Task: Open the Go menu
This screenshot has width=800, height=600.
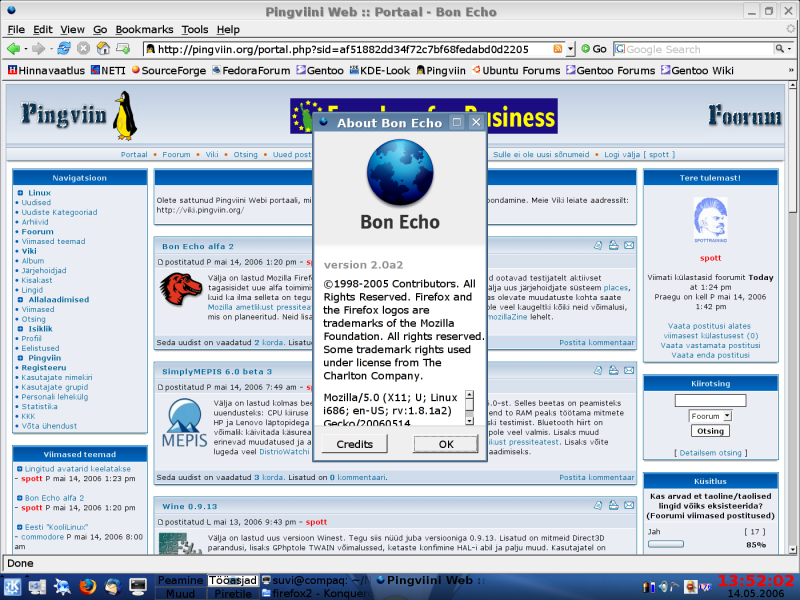Action: [100, 30]
